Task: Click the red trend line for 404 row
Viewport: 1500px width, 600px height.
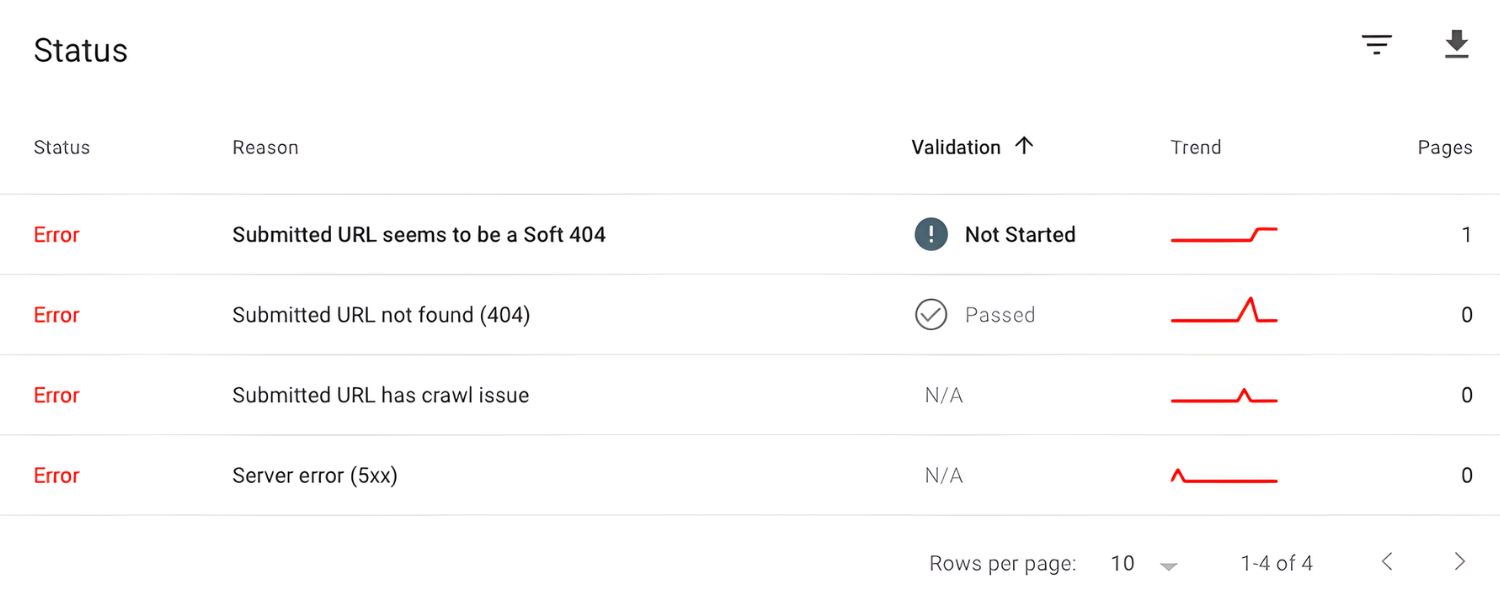Action: tap(1223, 314)
